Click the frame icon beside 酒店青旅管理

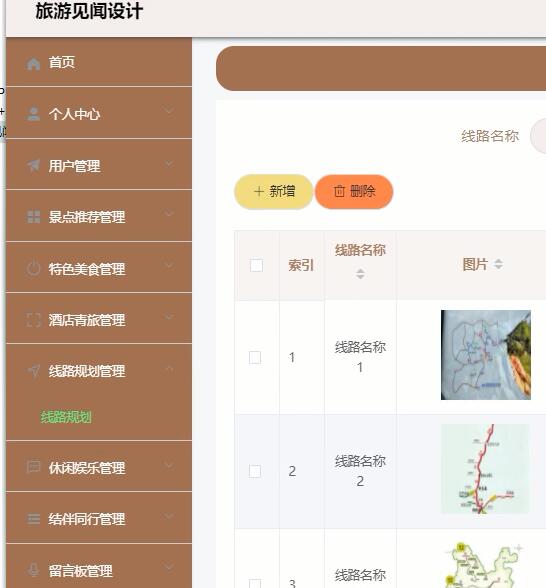[x=33, y=320]
